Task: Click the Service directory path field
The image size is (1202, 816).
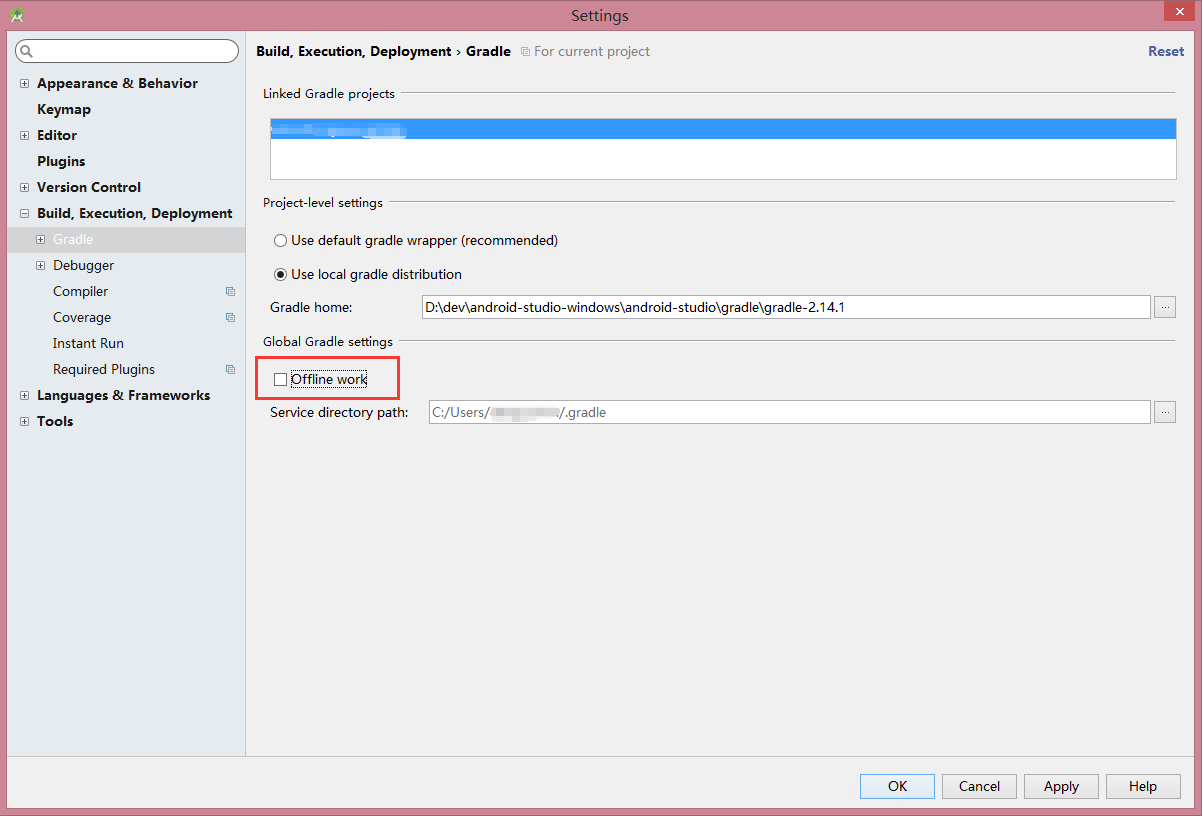Action: click(790, 412)
